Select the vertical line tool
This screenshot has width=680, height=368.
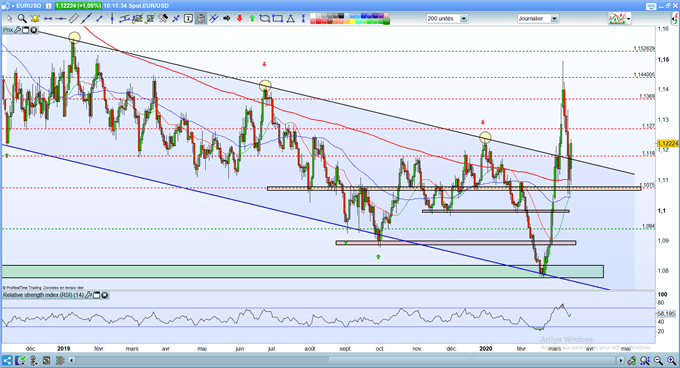[112, 19]
